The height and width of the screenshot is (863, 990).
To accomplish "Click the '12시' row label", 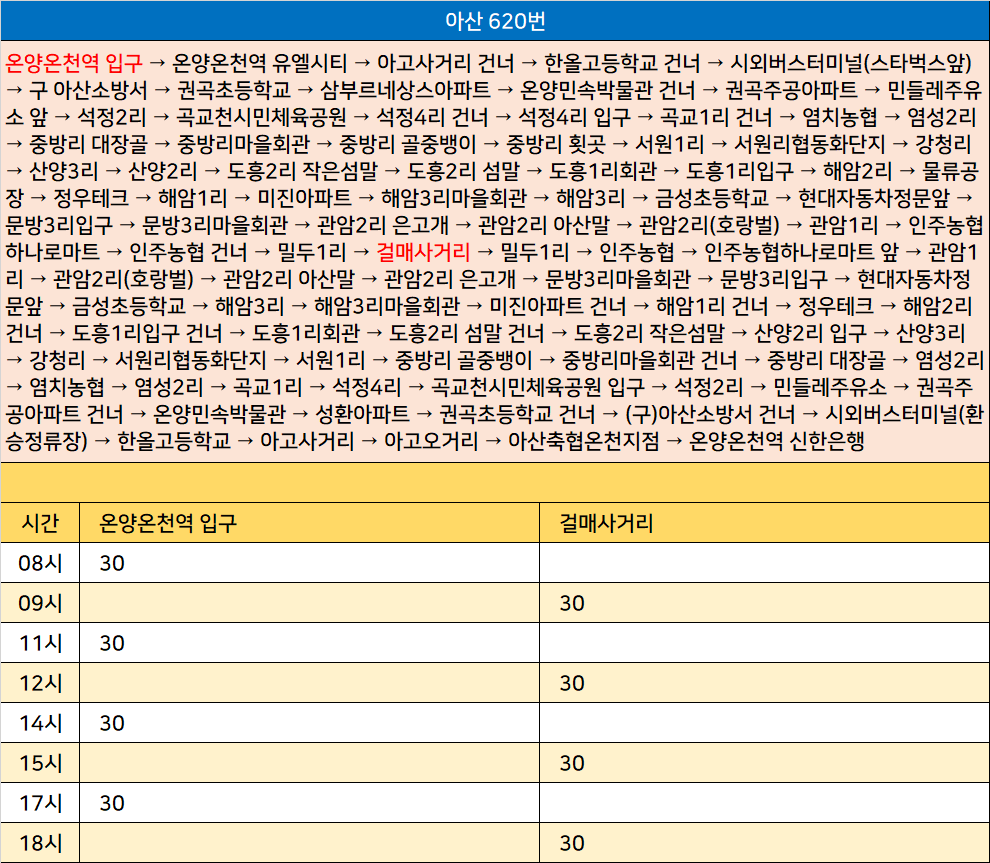I will tap(40, 683).
